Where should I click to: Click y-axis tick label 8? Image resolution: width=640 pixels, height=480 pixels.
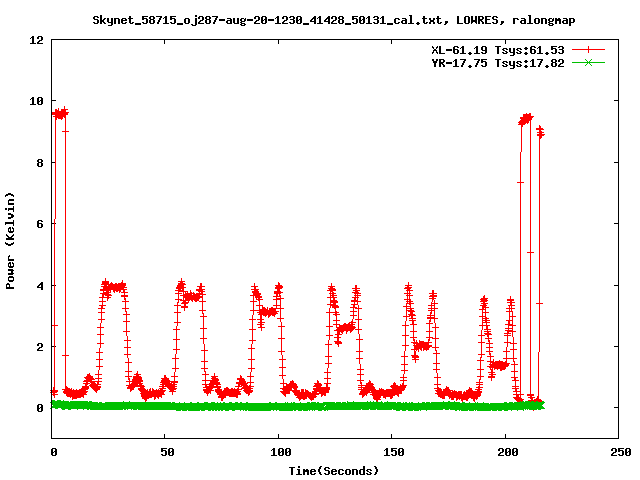(x=40, y=163)
